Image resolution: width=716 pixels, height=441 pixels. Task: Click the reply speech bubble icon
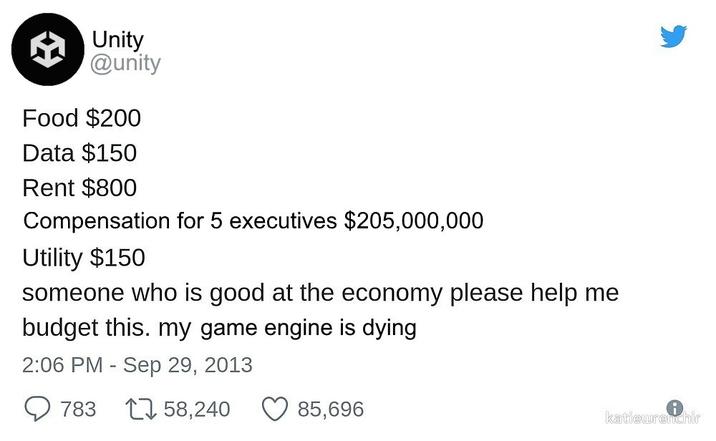(37, 409)
